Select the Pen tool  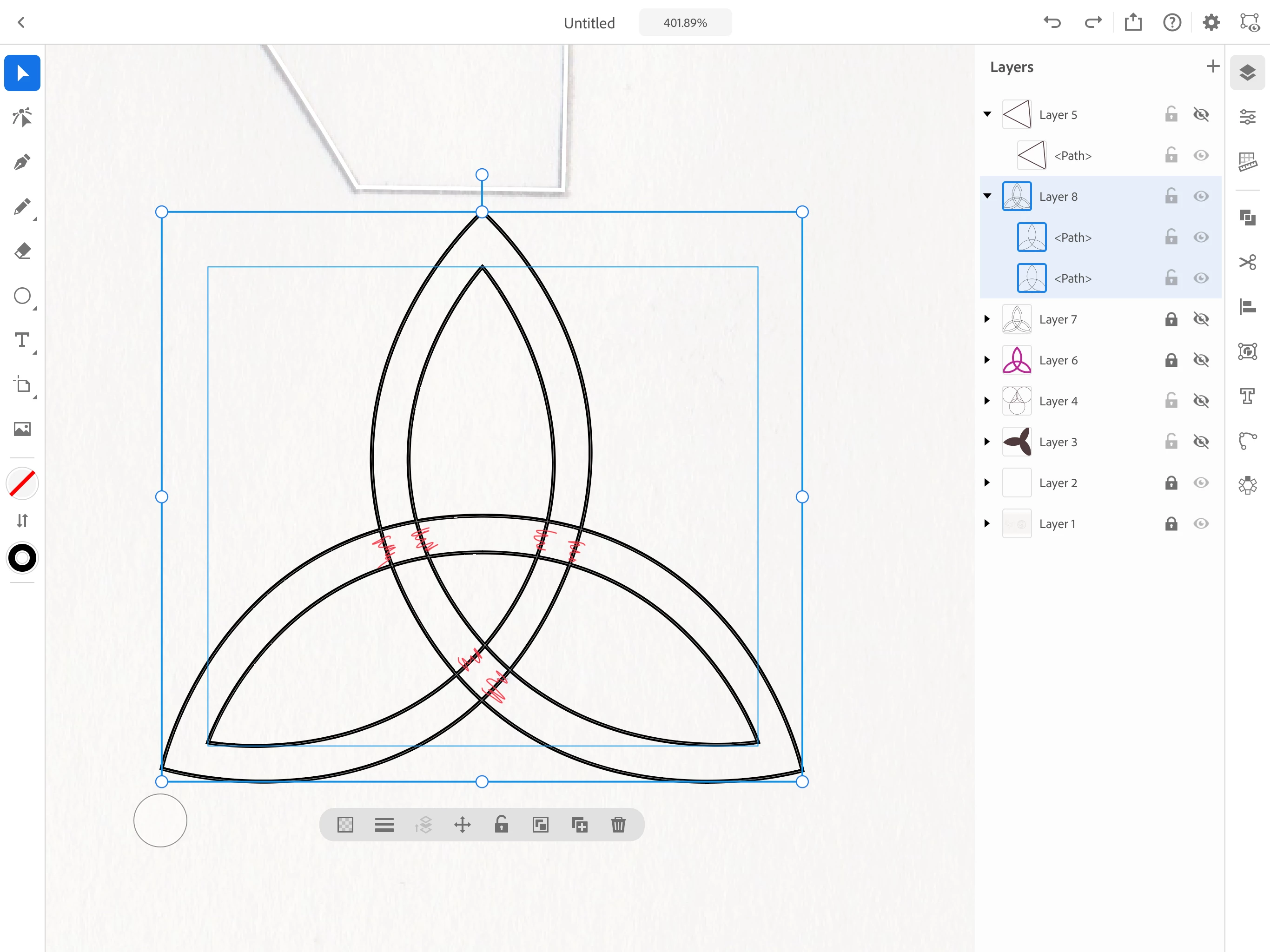(x=22, y=162)
